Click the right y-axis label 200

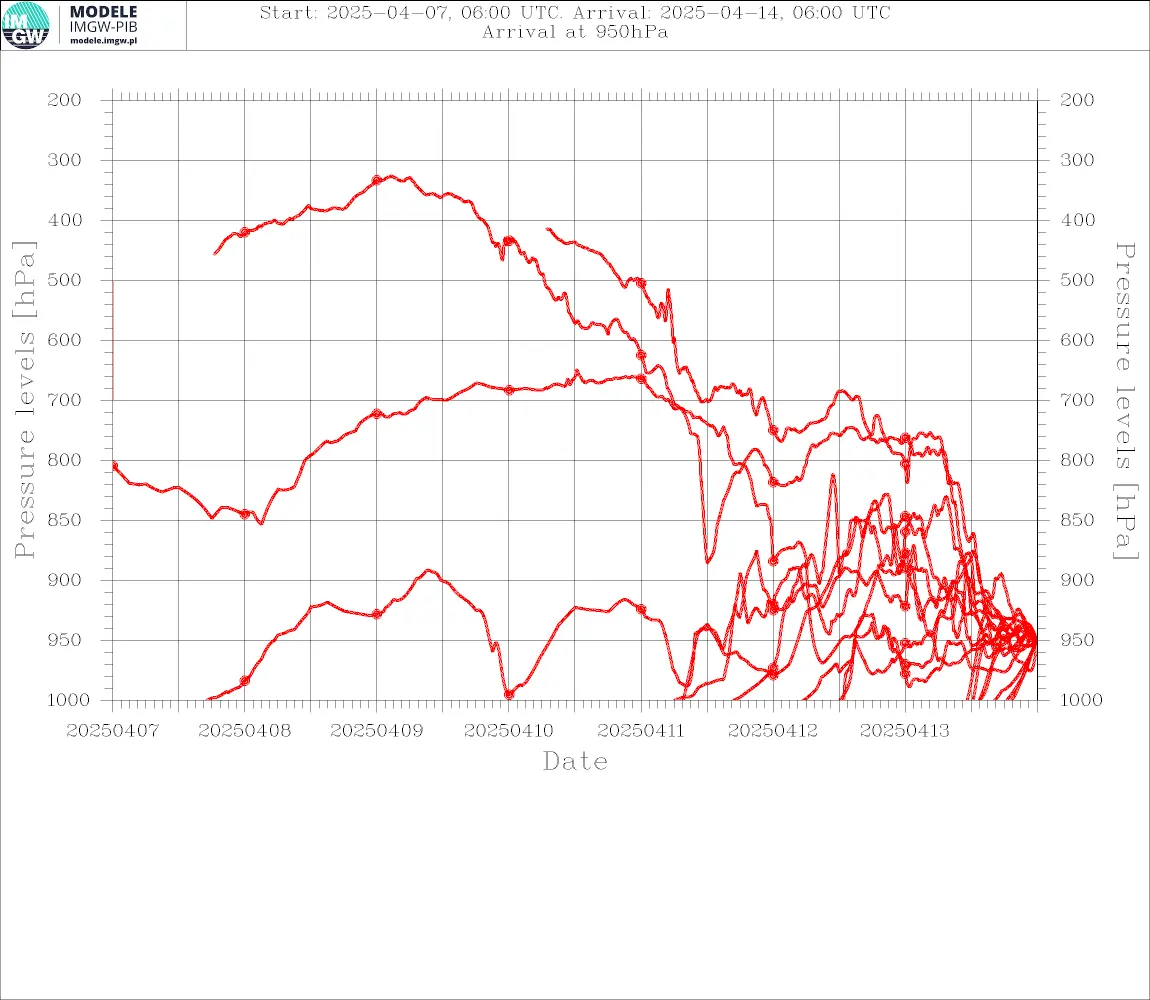[x=1077, y=100]
